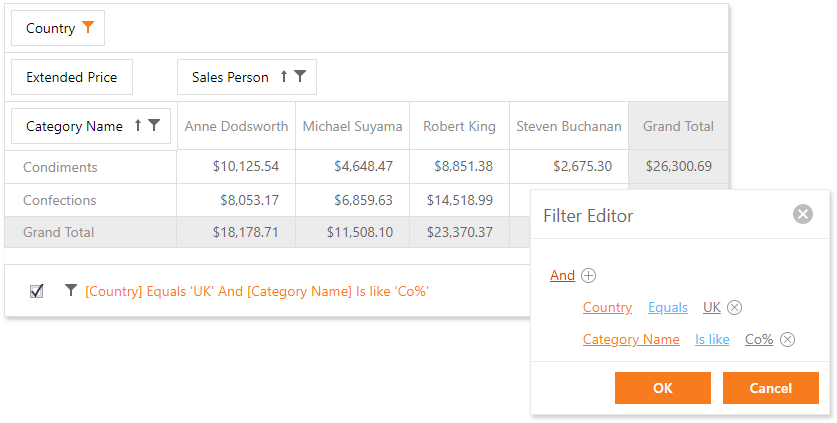837x423 pixels.
Task: Select the Country field name link
Action: pos(607,308)
